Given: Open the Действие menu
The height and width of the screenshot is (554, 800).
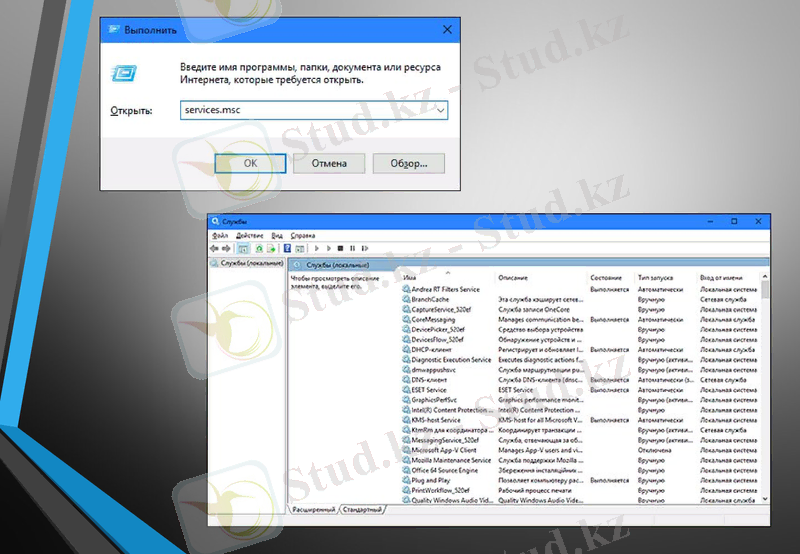Looking at the screenshot, I should click(x=249, y=235).
